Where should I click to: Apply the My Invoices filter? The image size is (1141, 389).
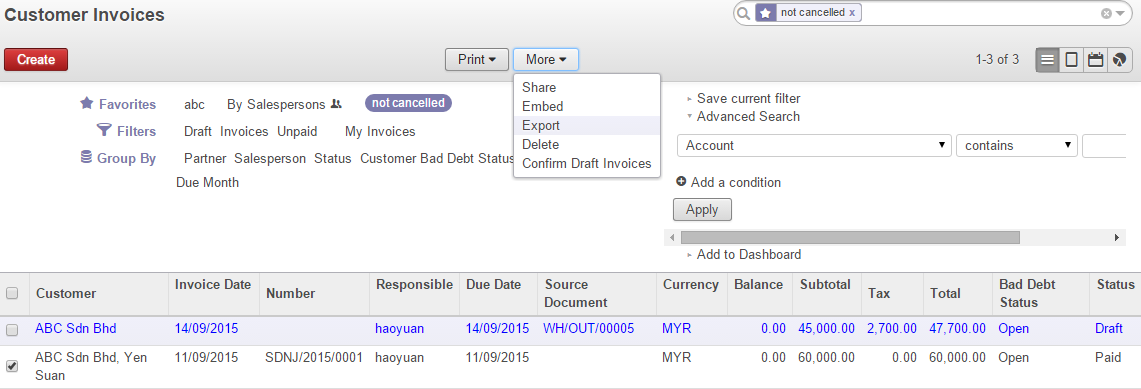click(x=380, y=132)
